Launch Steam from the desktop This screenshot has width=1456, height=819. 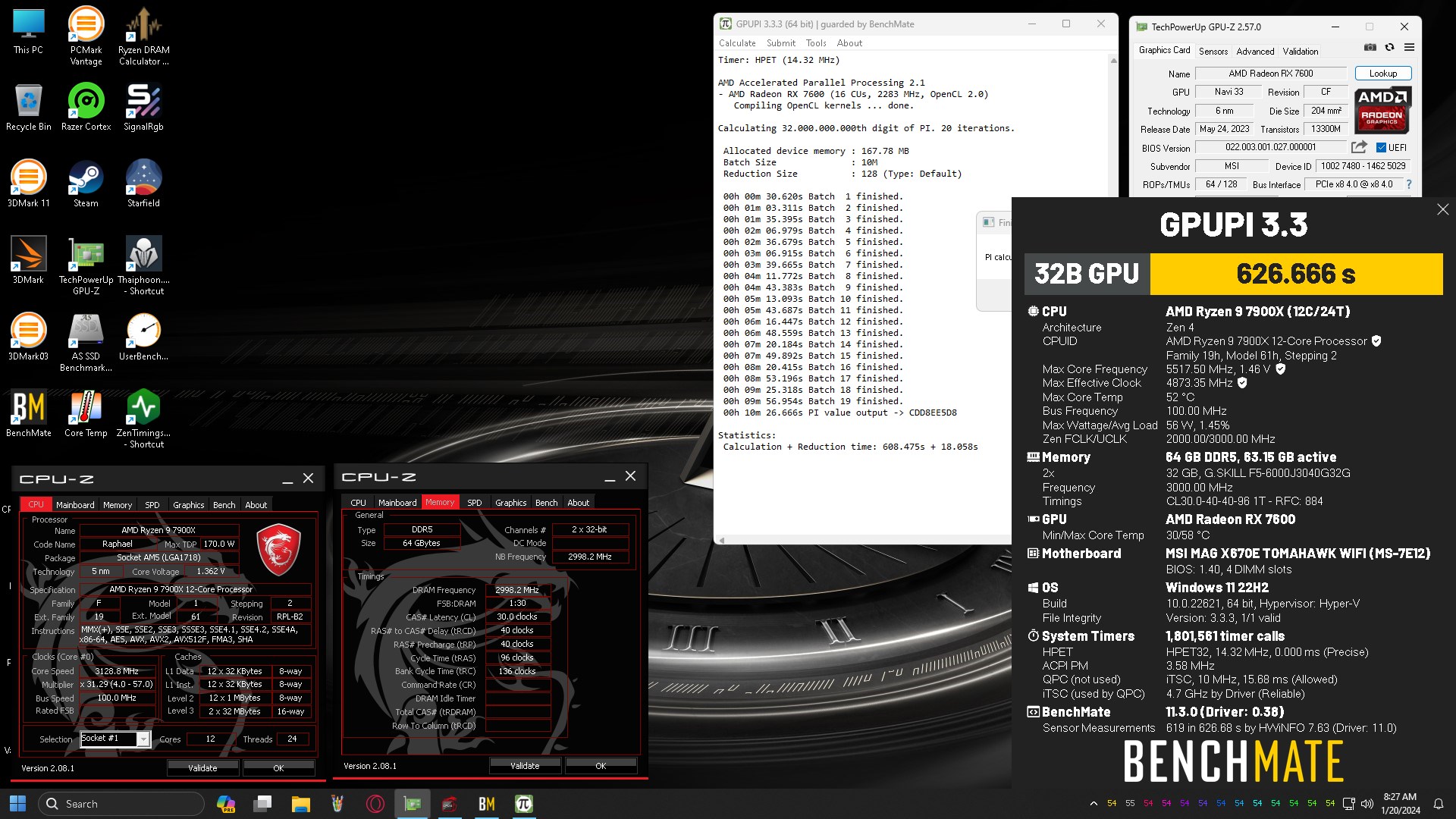(x=86, y=184)
